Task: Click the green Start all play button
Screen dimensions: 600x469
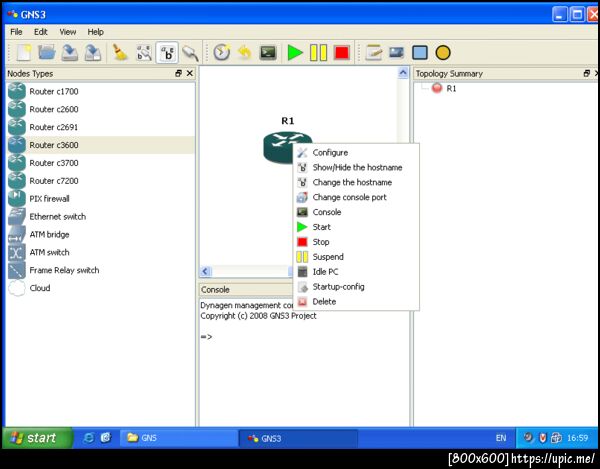Action: pyautogui.click(x=295, y=52)
